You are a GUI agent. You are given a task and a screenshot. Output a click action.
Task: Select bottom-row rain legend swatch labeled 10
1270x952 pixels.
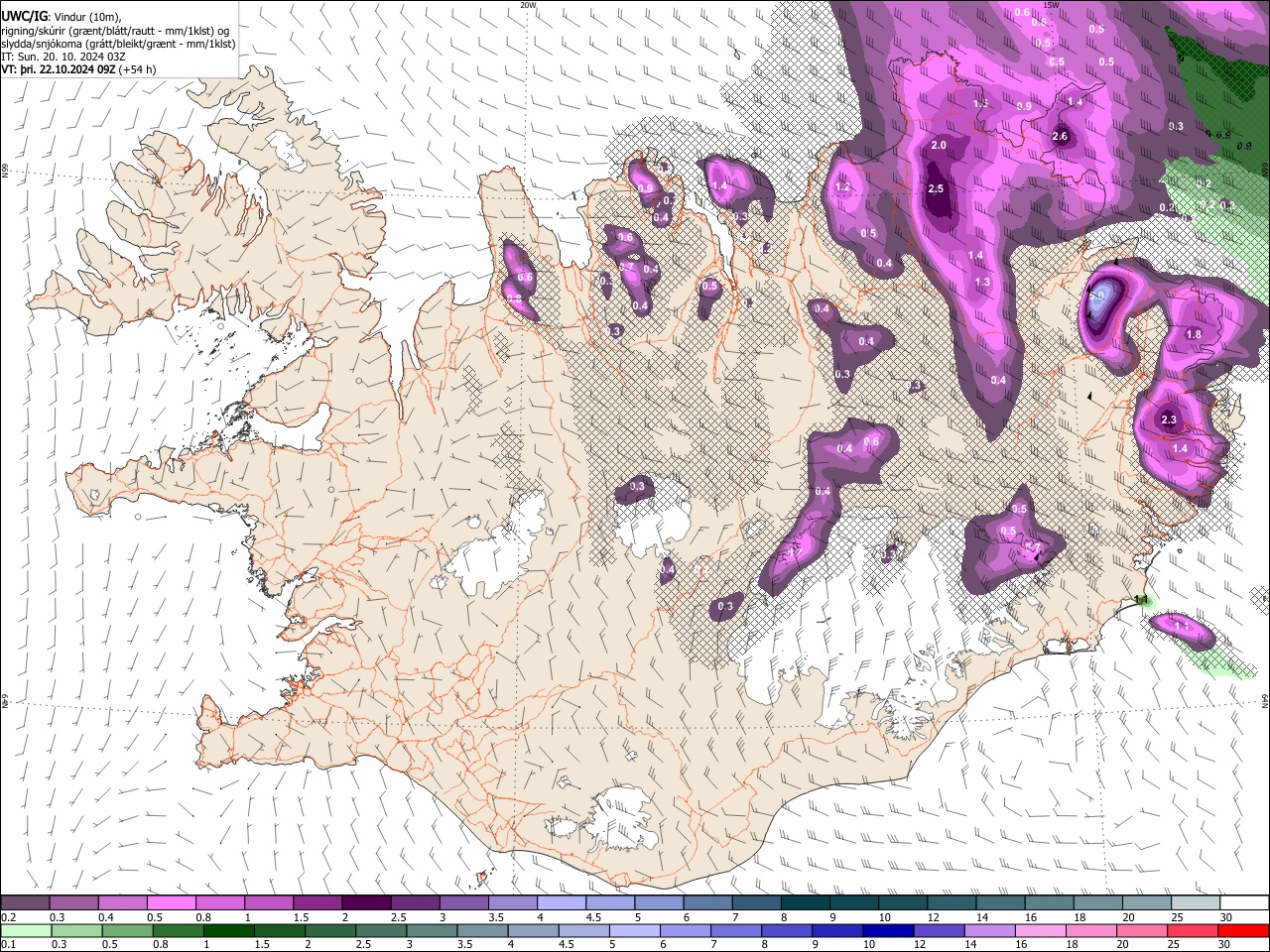pos(889,930)
